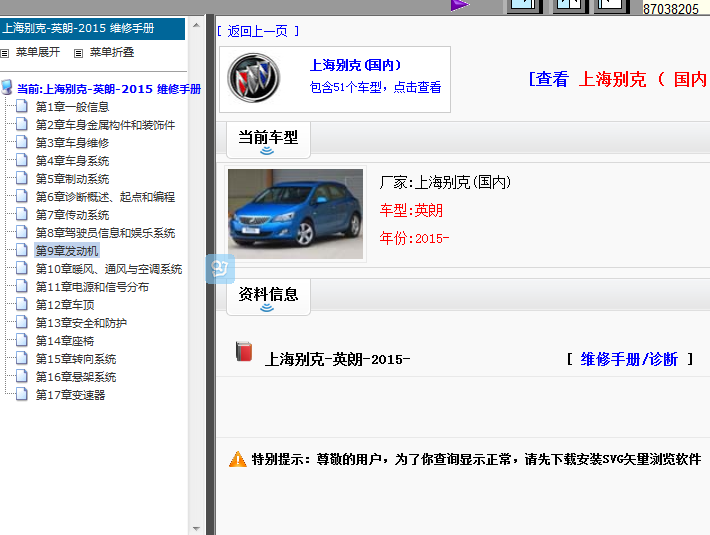
Task: Click the page icon for 第1章一般信息
Action: [x=22, y=106]
